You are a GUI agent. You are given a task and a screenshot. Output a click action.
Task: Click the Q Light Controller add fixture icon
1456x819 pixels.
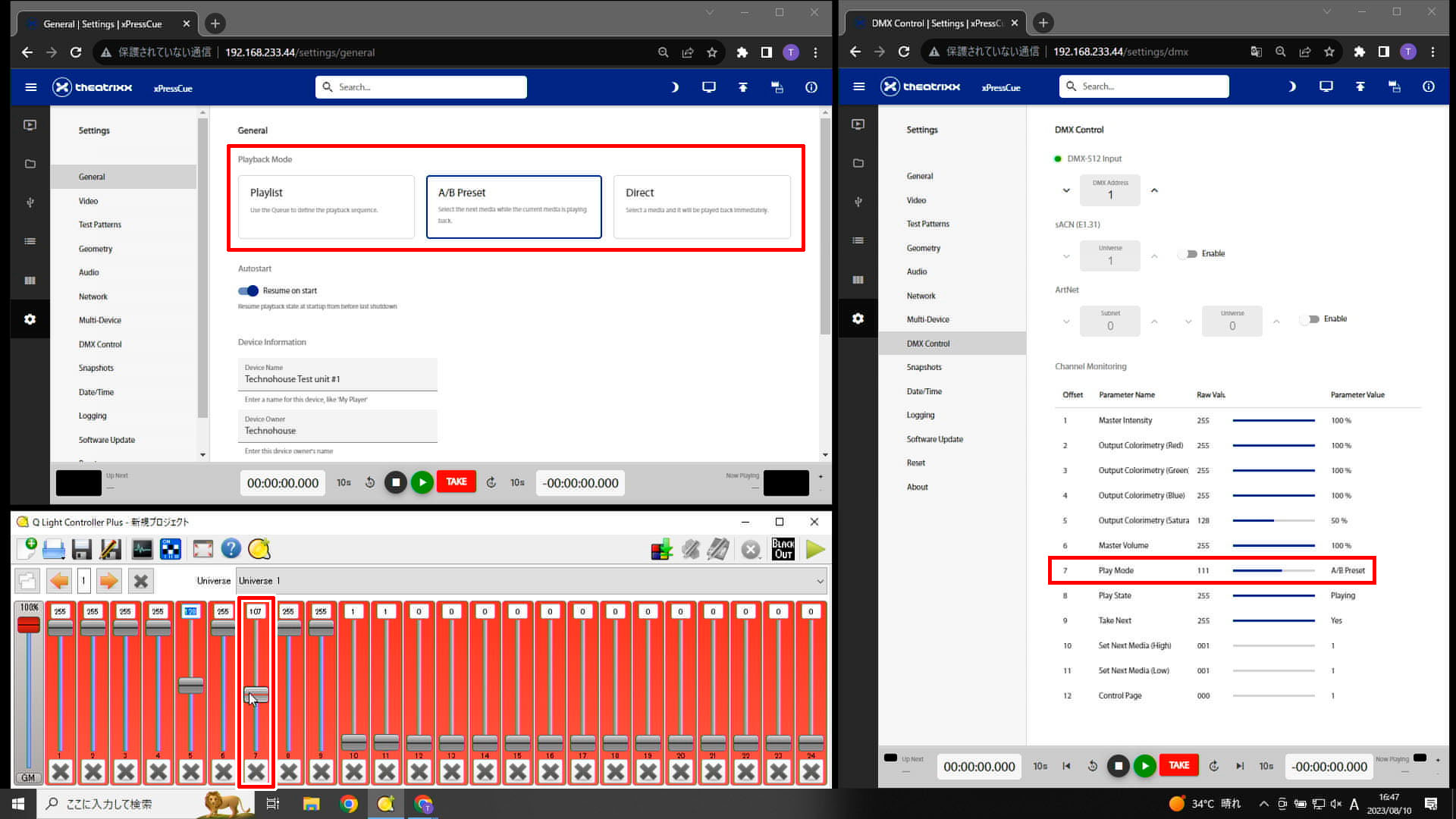[x=660, y=548]
